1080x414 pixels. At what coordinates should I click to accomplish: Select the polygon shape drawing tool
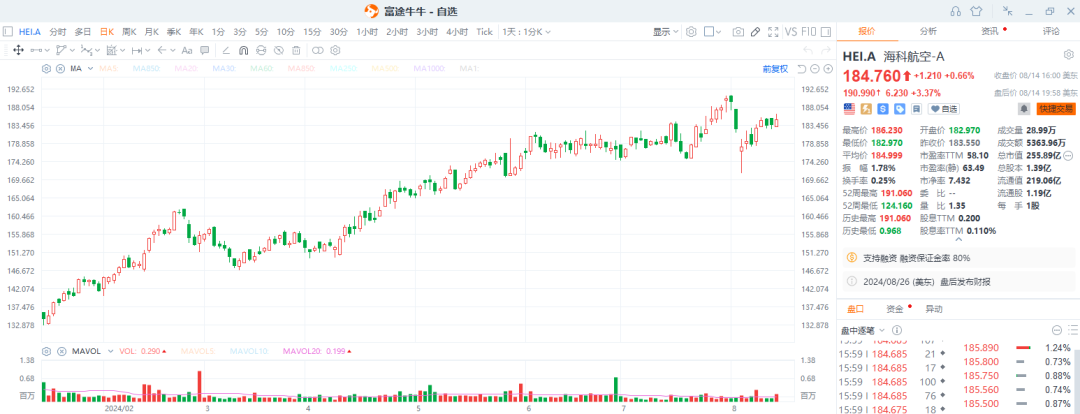pos(62,50)
